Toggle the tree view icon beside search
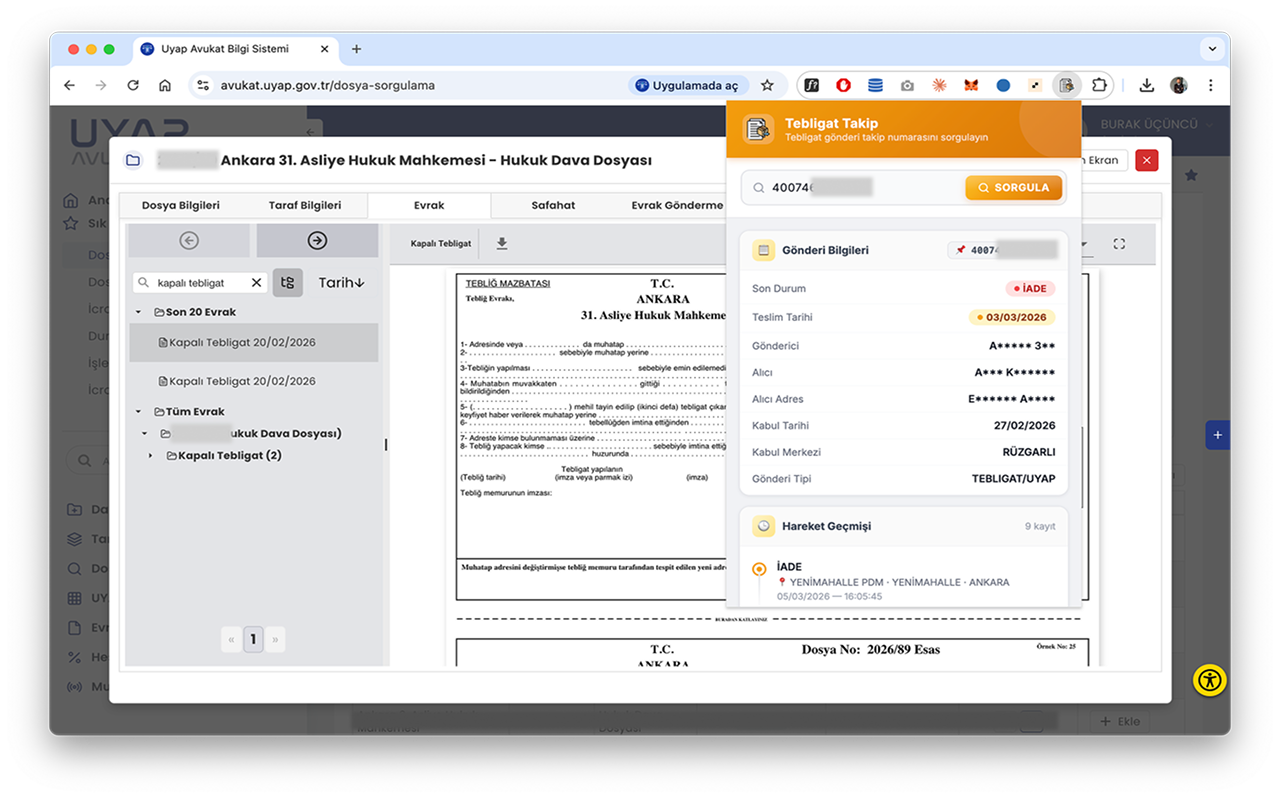 tap(288, 283)
